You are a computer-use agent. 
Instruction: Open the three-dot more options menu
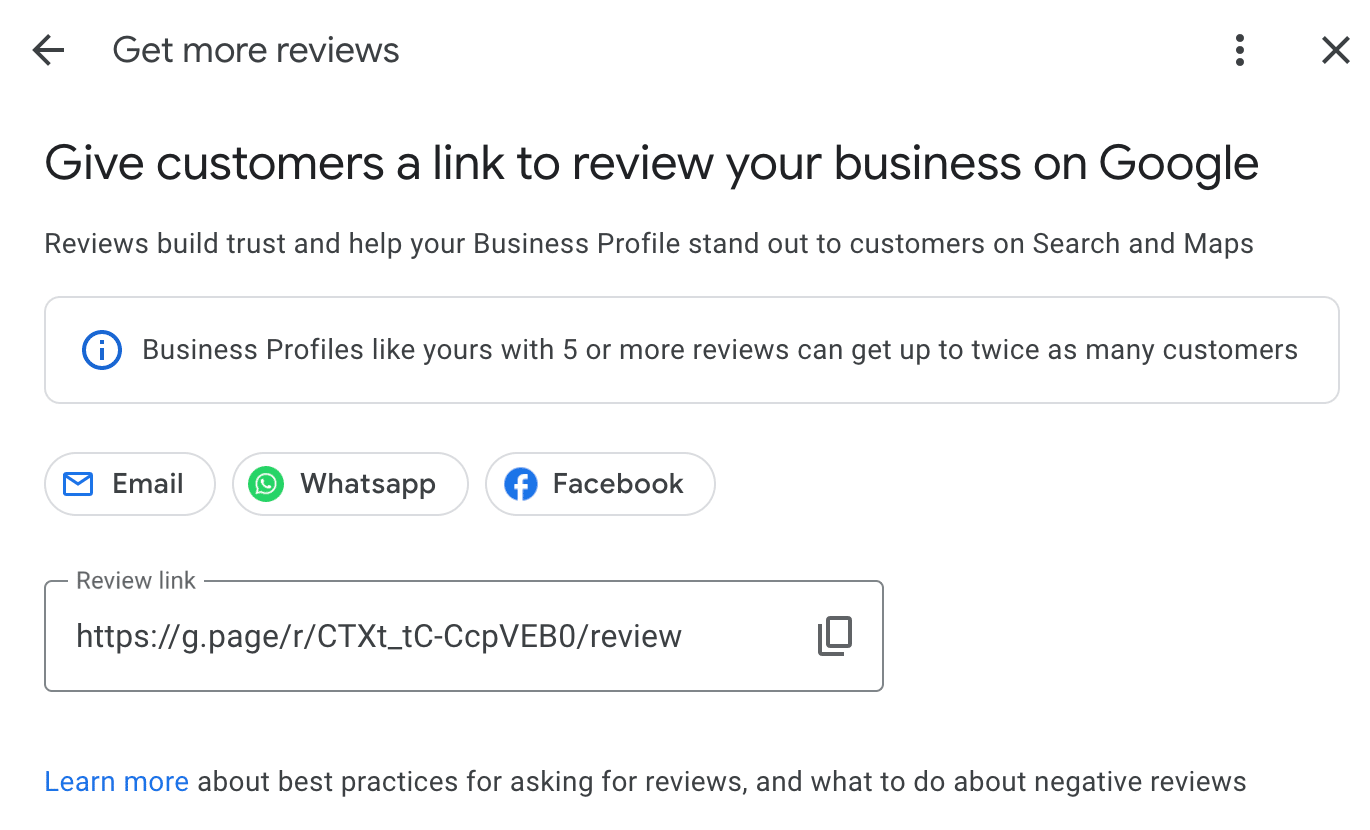[1240, 50]
